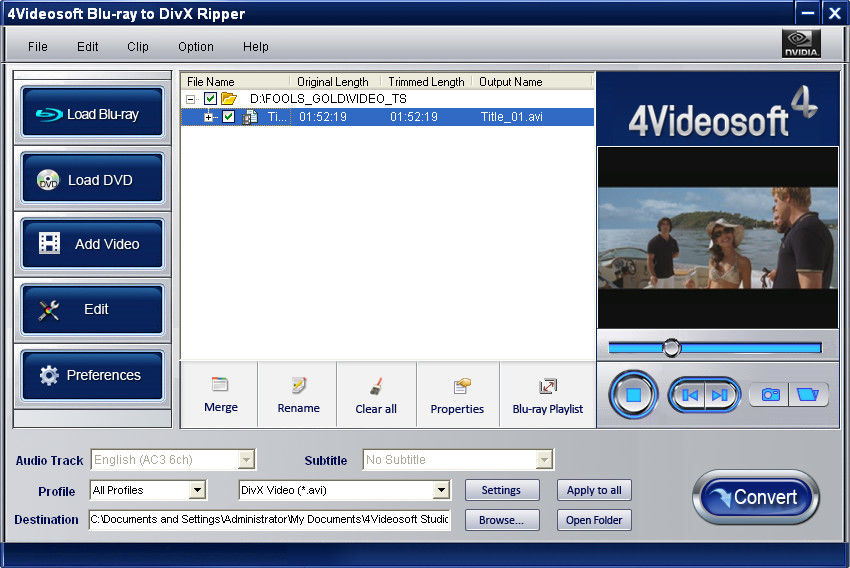The image size is (850, 568).
Task: Click the Load DVD disc button
Action: pos(92,178)
